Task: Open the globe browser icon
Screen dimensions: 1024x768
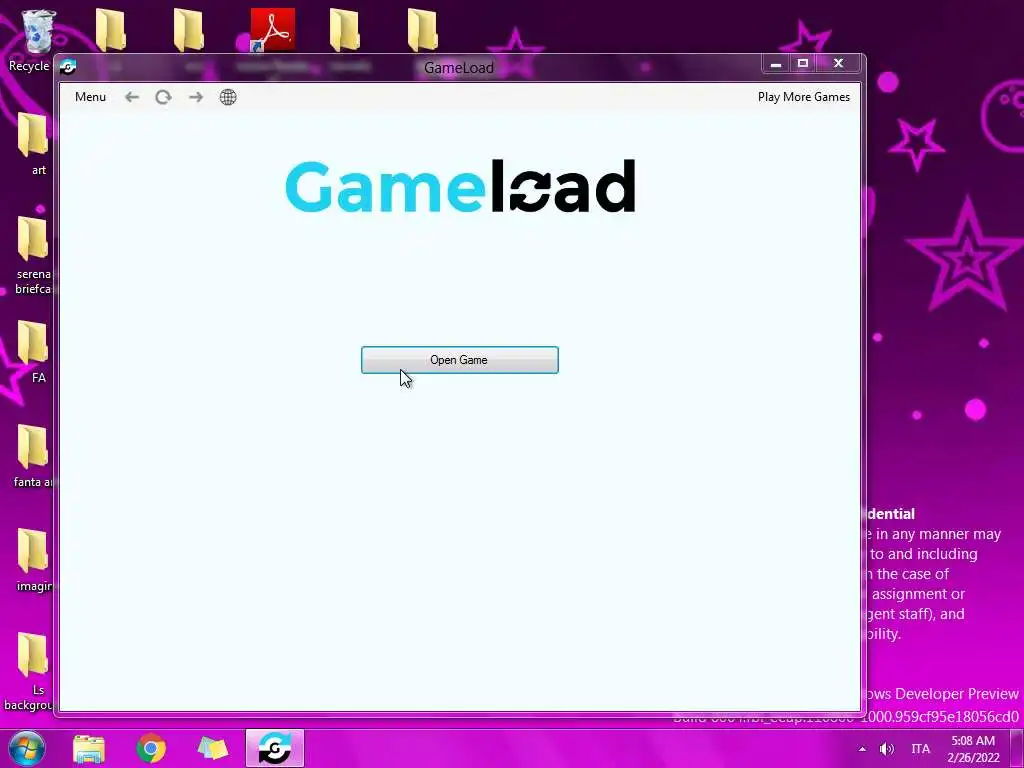Action: click(x=228, y=97)
